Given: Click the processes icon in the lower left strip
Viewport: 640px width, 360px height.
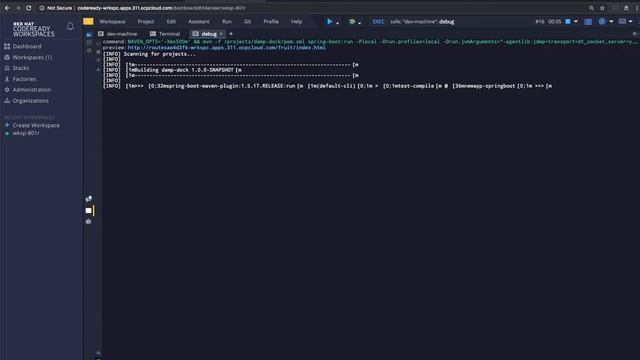Looking at the screenshot, I should (x=89, y=199).
